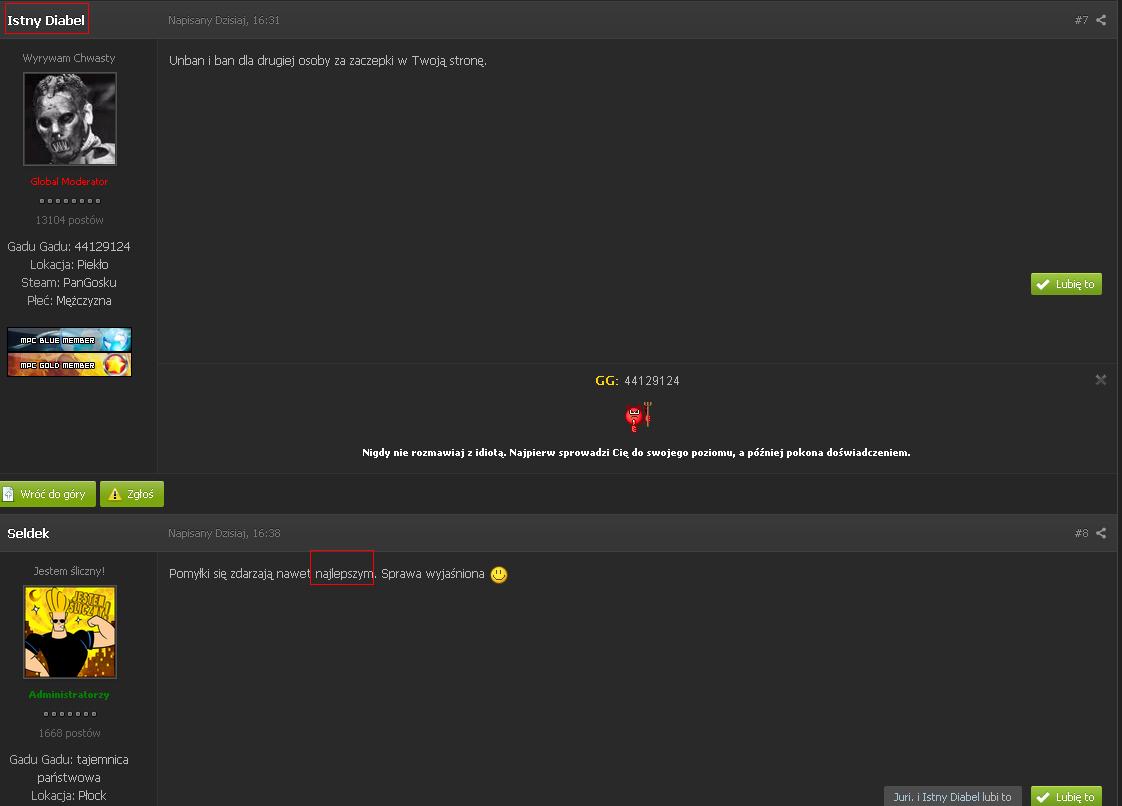Open the #7 post permalink

[1081, 20]
